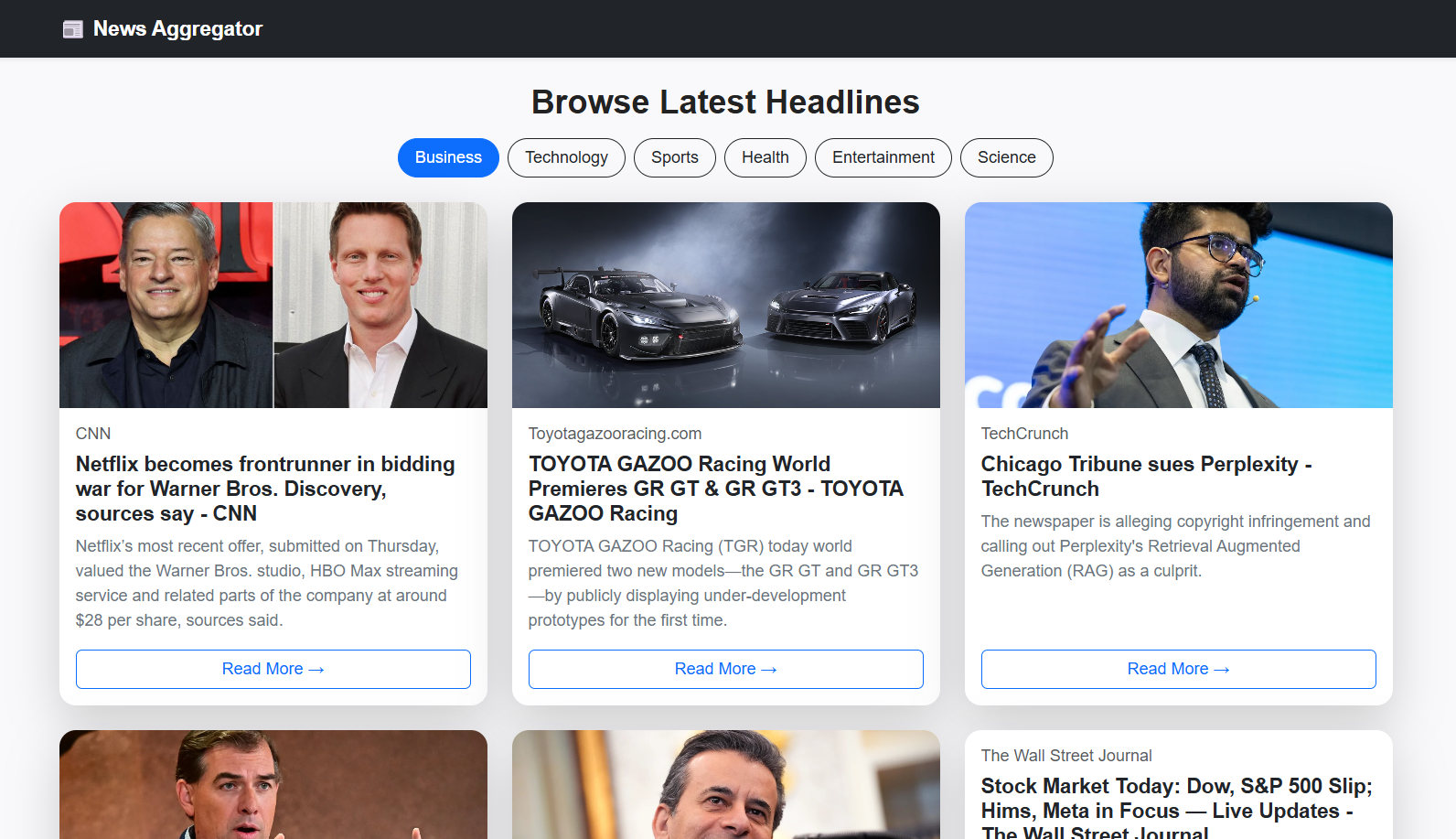Screen dimensions: 1456x839
Task: Switch to the Technology category
Action: click(x=566, y=157)
